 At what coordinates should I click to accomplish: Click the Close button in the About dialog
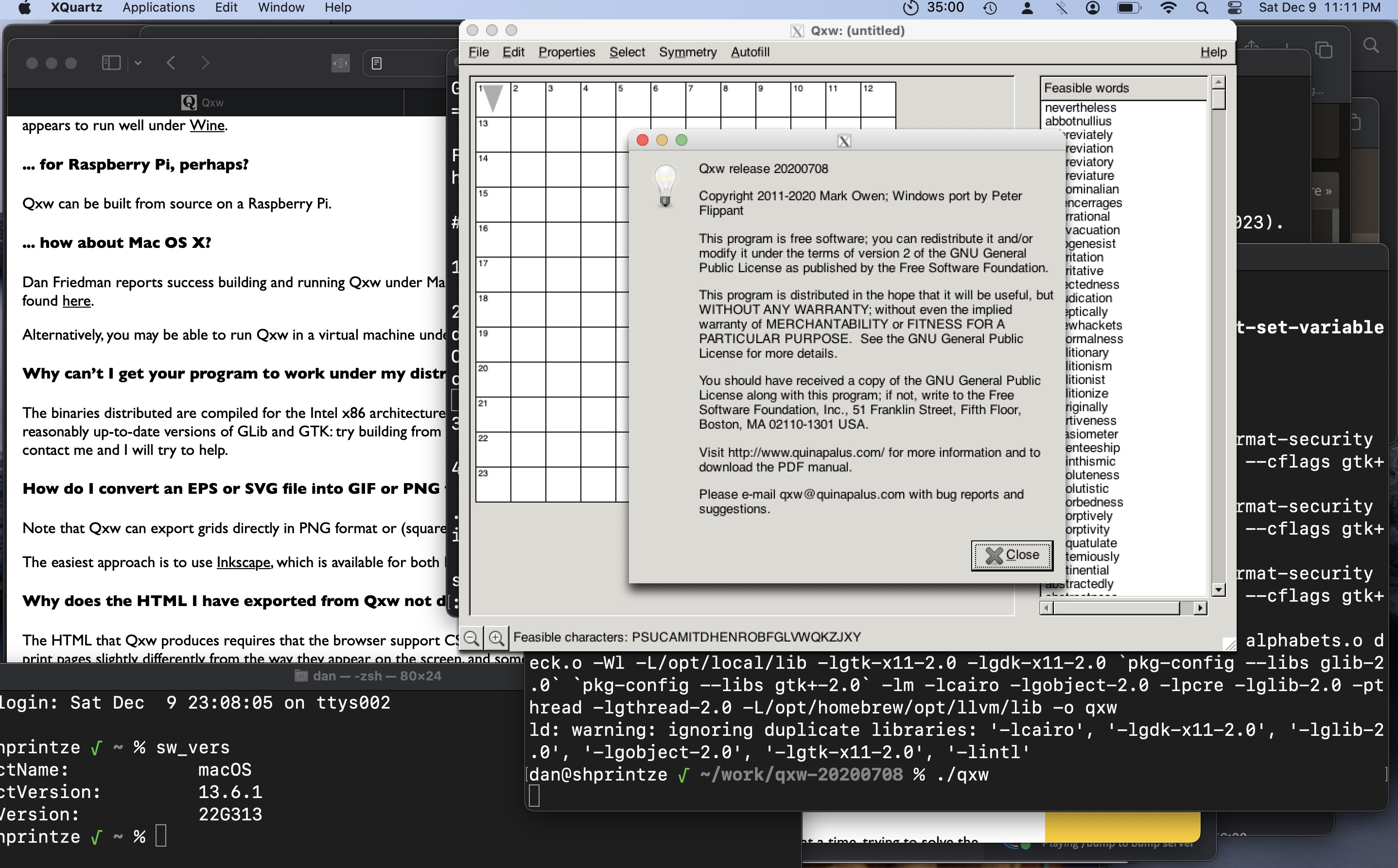click(1012, 555)
